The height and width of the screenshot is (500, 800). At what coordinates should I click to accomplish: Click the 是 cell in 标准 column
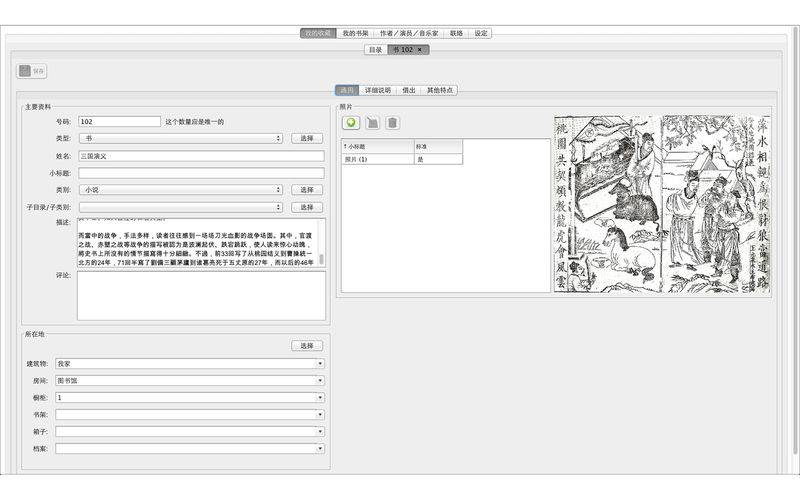[x=439, y=159]
